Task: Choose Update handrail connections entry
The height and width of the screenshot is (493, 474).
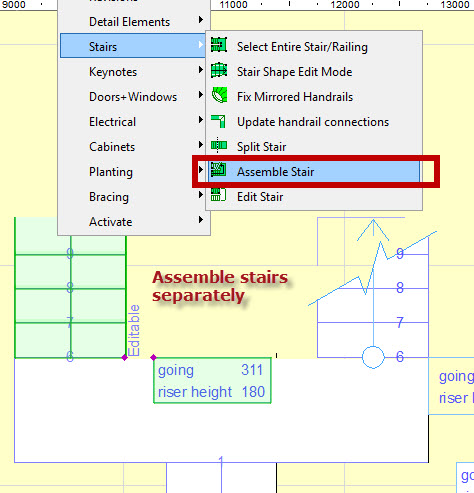Action: [x=314, y=122]
